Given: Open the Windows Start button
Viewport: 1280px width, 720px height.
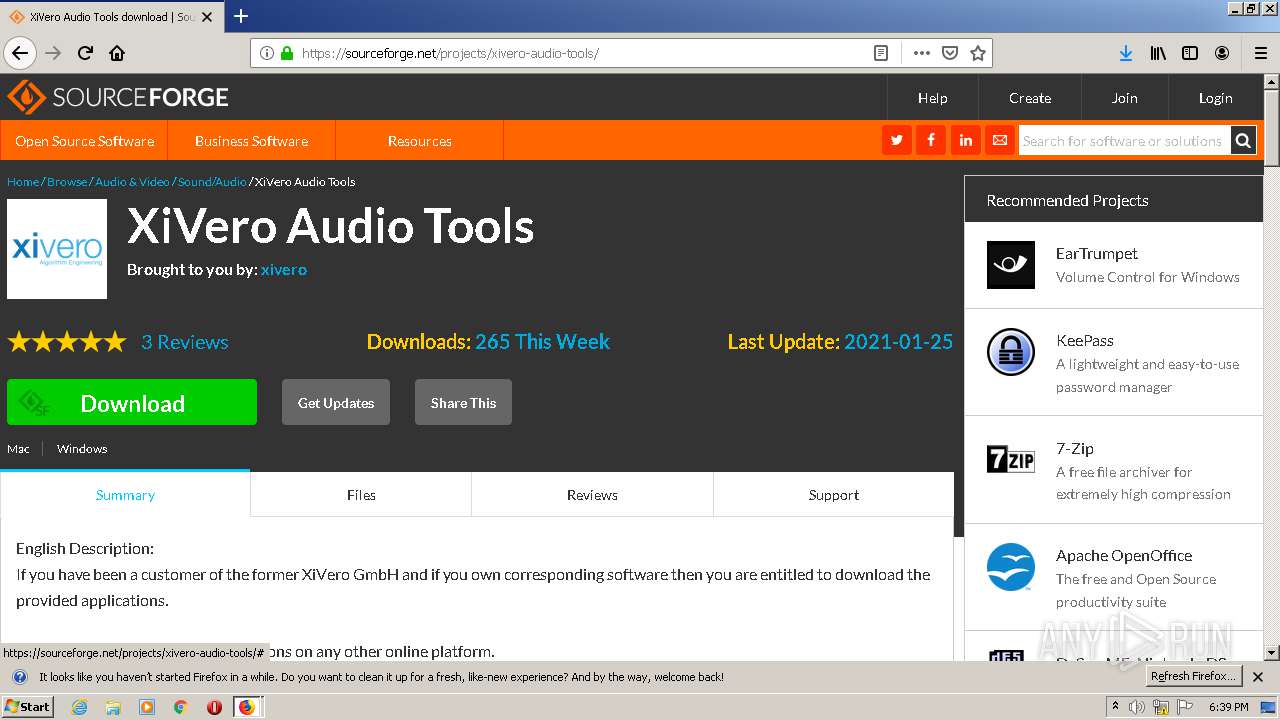Looking at the screenshot, I should [27, 706].
